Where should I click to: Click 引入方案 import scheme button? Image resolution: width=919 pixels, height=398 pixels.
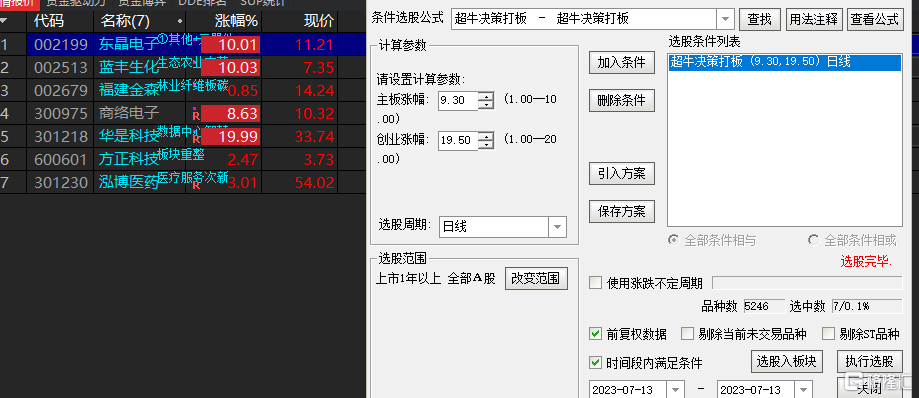coord(621,174)
